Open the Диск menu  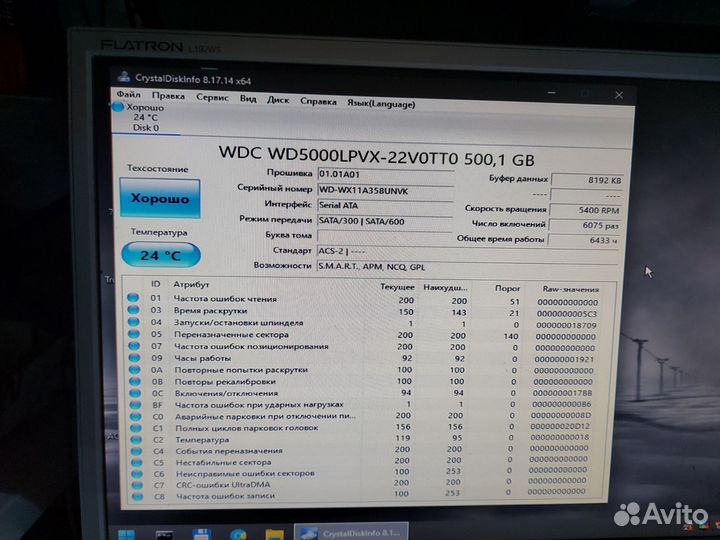tap(278, 100)
